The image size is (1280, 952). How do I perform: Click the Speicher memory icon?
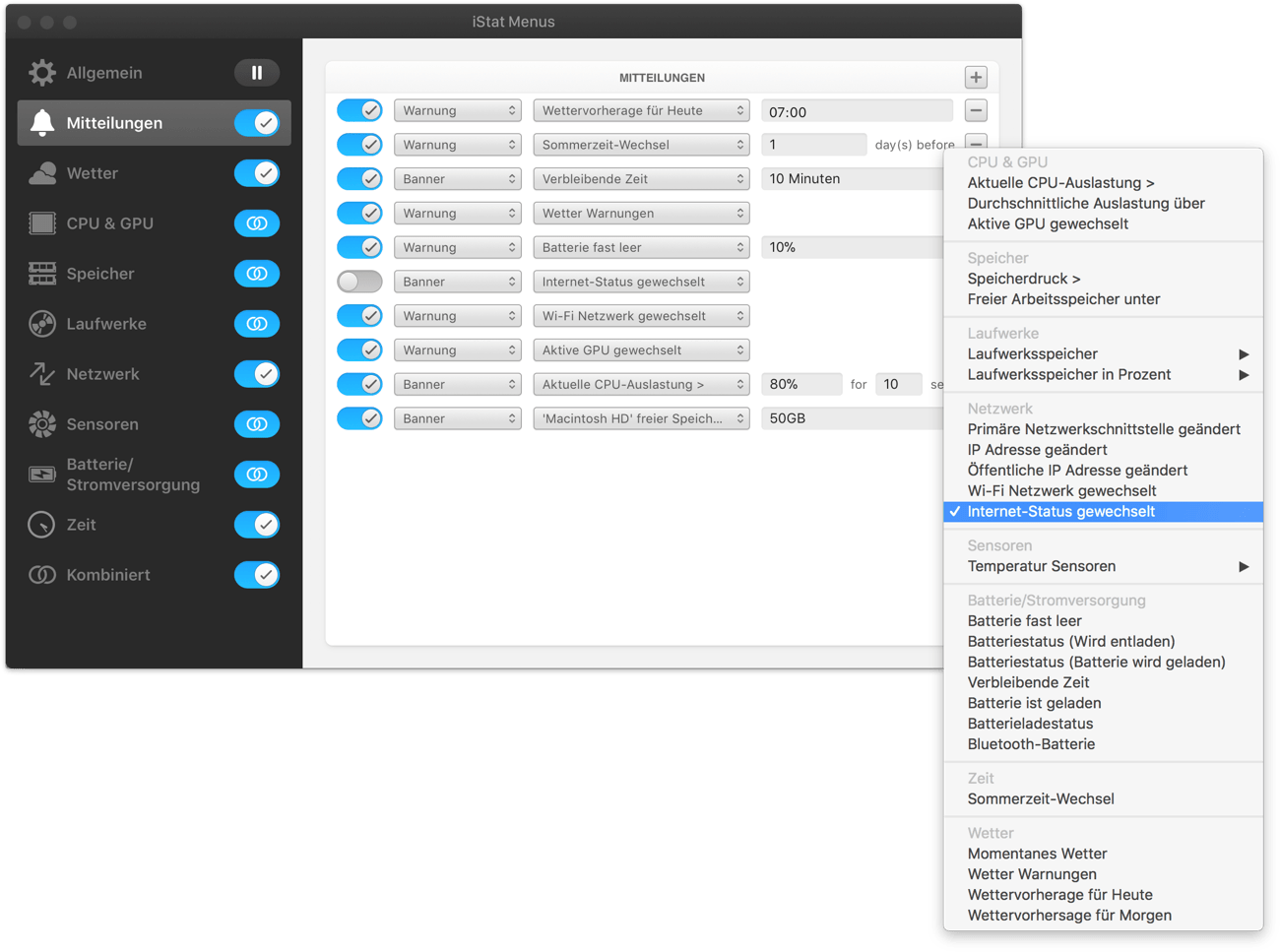(41, 274)
